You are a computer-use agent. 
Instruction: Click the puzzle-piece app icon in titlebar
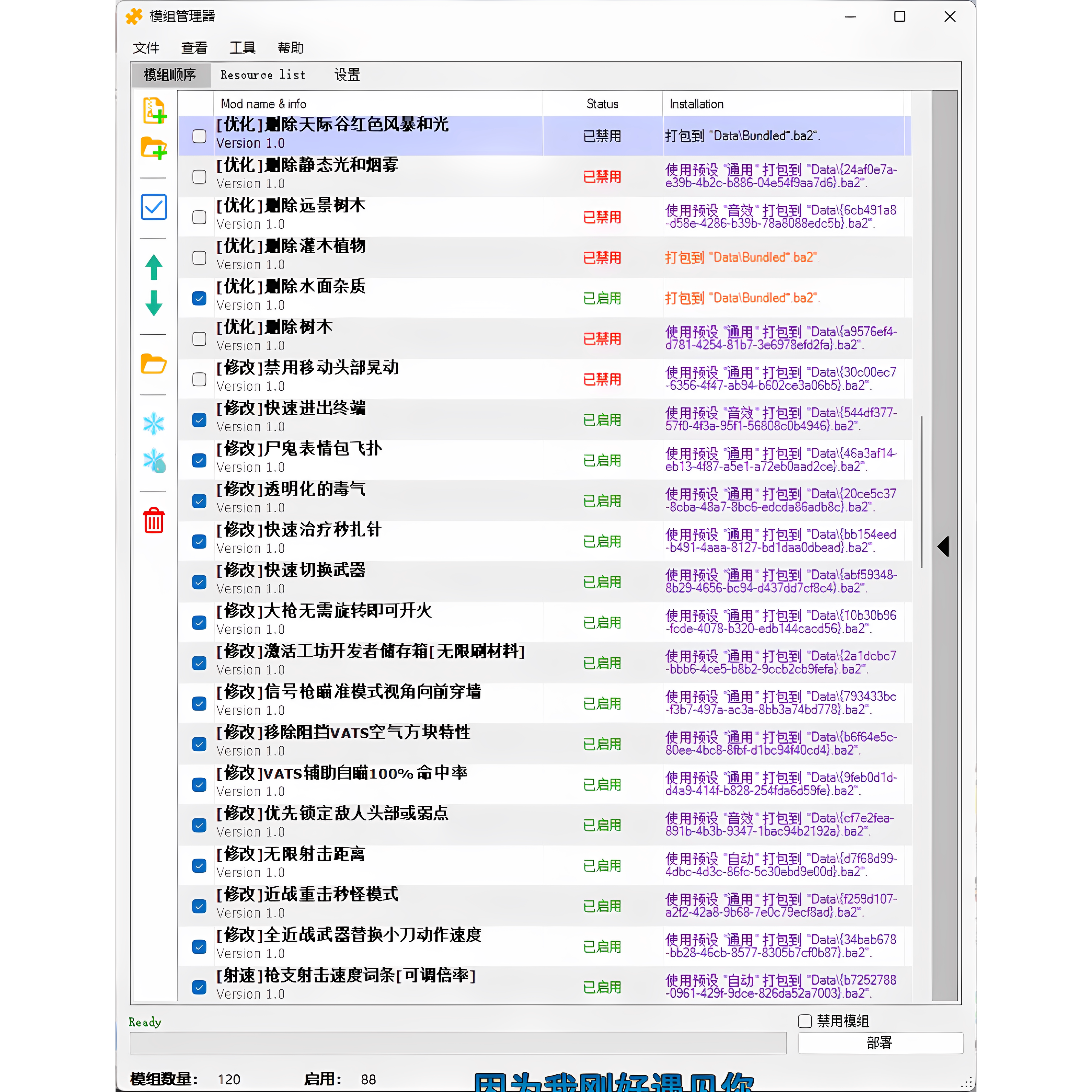coord(133,16)
